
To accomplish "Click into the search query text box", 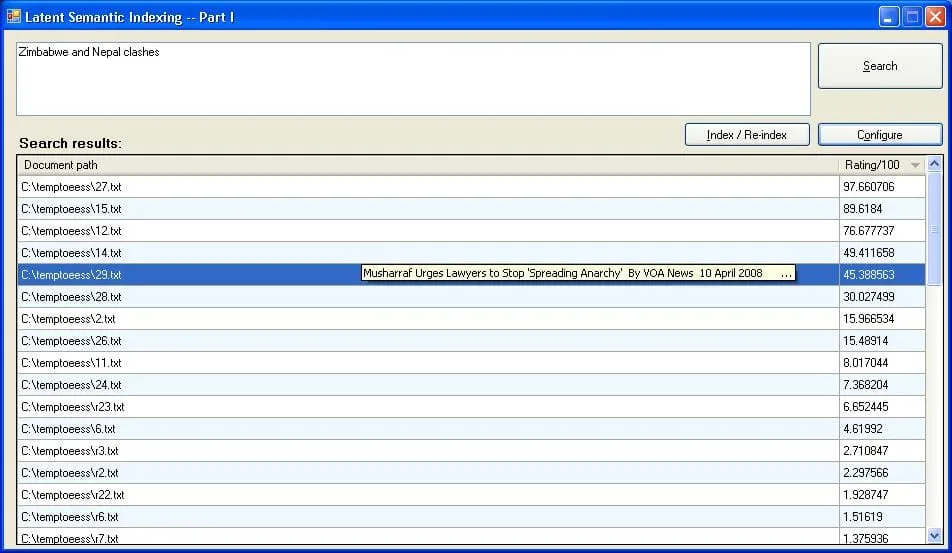I will coord(412,78).
